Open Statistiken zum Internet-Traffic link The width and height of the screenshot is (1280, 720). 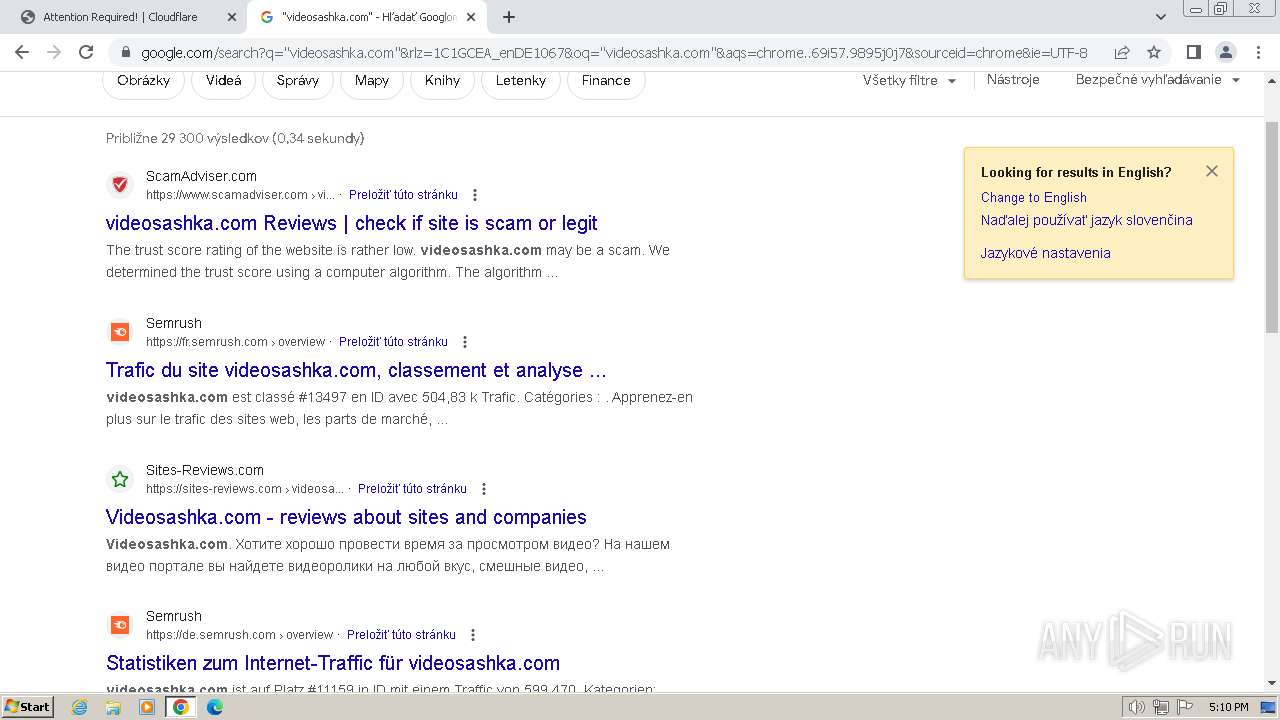tap(333, 663)
